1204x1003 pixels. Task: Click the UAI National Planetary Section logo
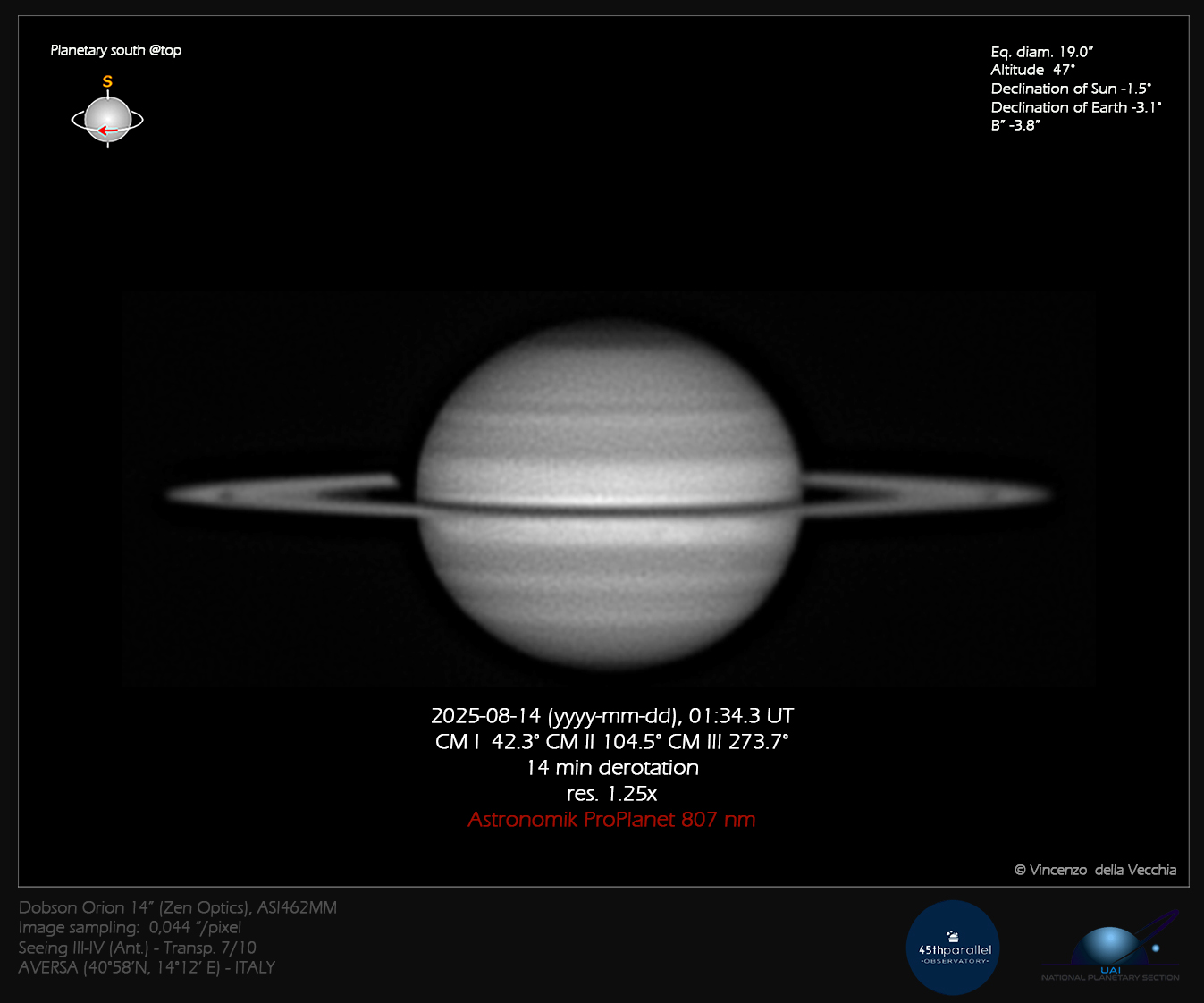click(x=1111, y=948)
